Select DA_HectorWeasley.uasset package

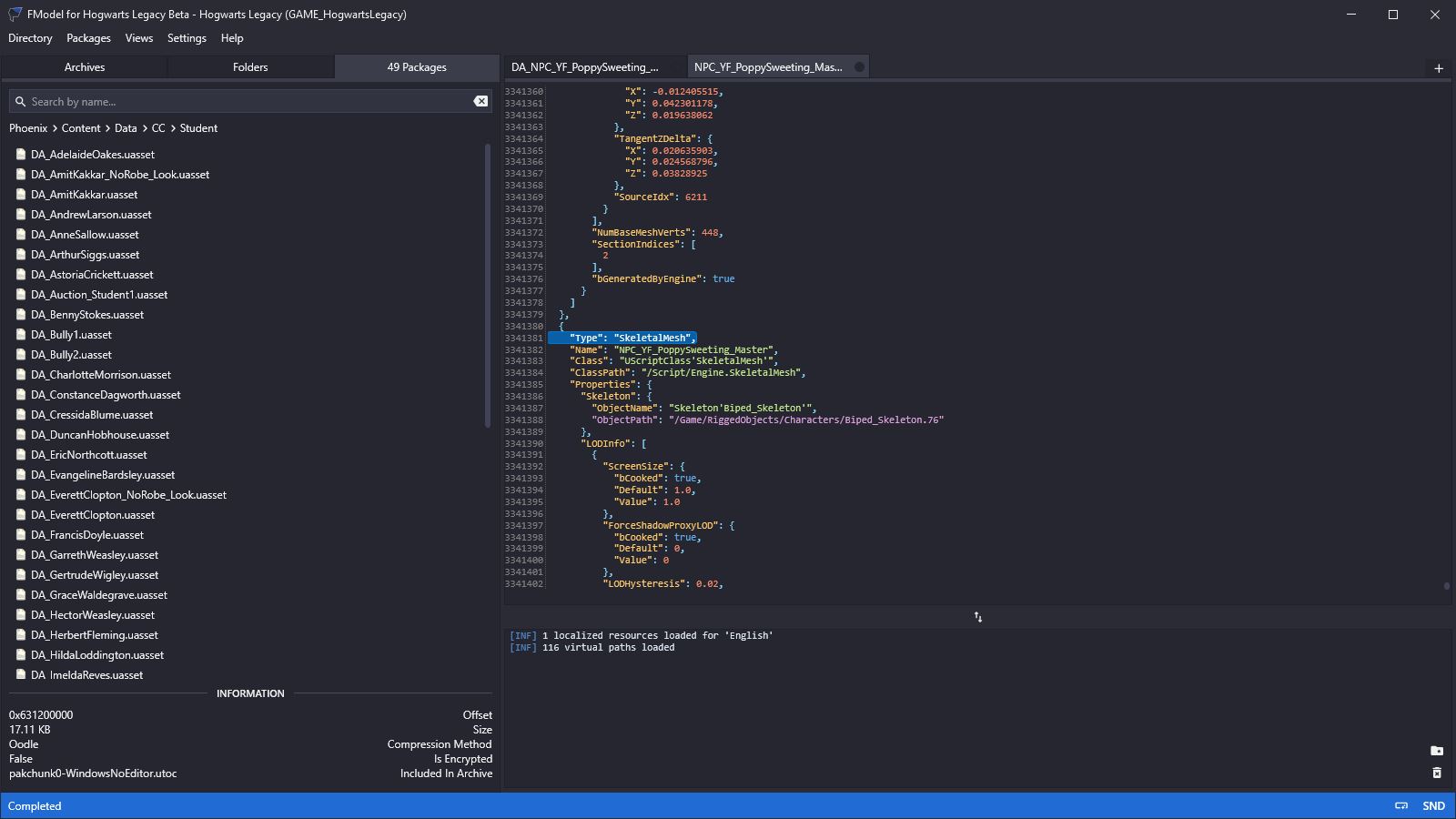92,615
